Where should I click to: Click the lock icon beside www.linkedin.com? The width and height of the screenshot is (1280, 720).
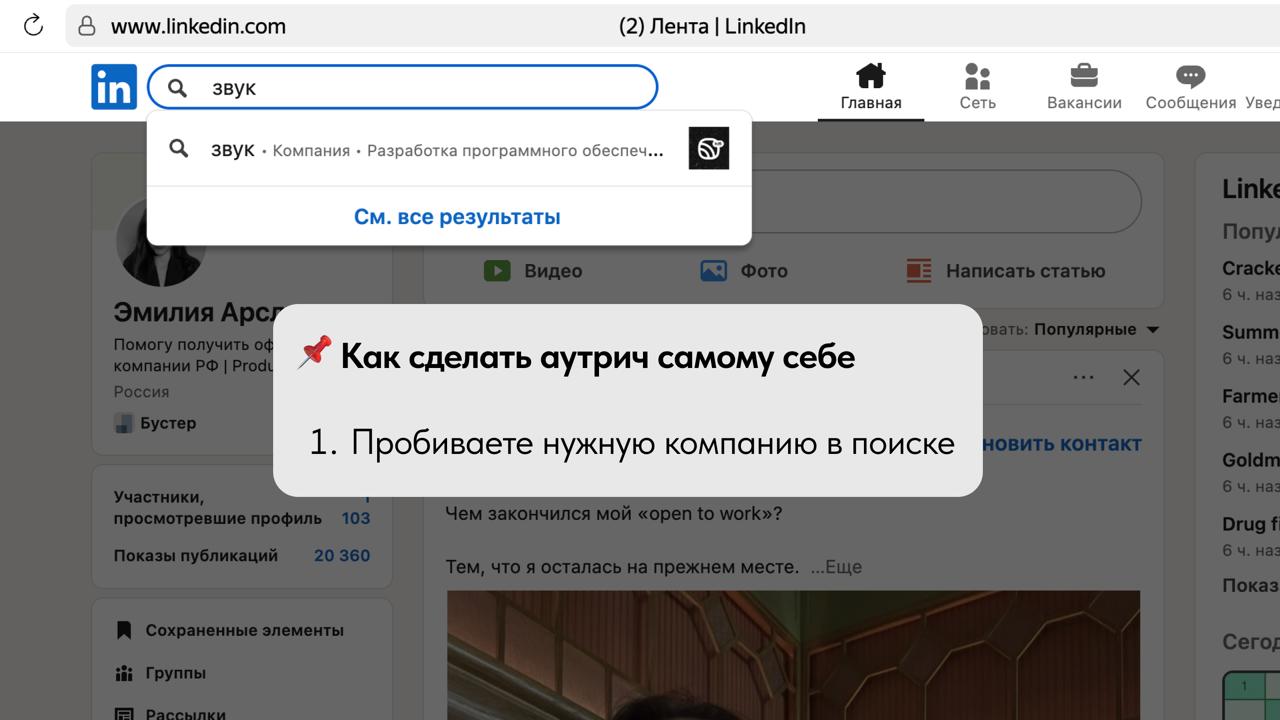pyautogui.click(x=87, y=26)
